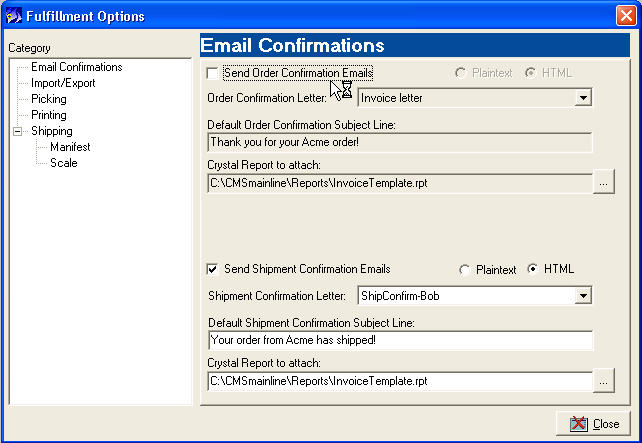This screenshot has height=443, width=642.
Task: Click the Order Confirmation Letter label
Action: [x=267, y=98]
